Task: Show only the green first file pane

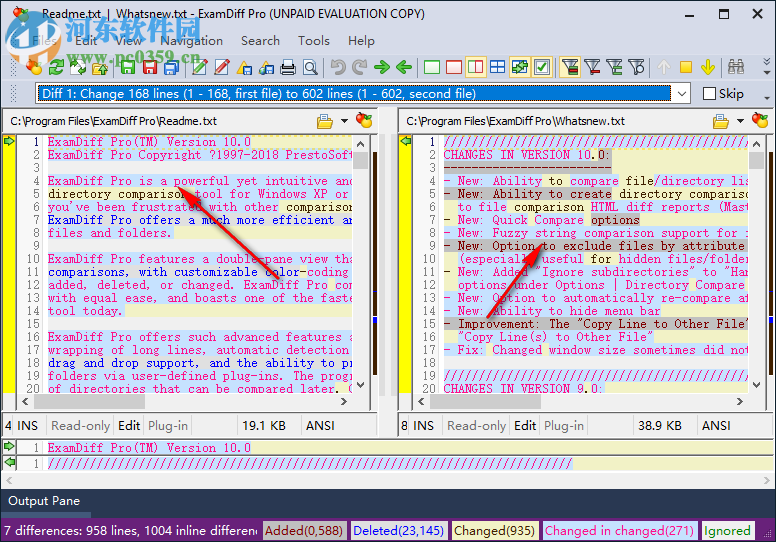Action: point(432,67)
